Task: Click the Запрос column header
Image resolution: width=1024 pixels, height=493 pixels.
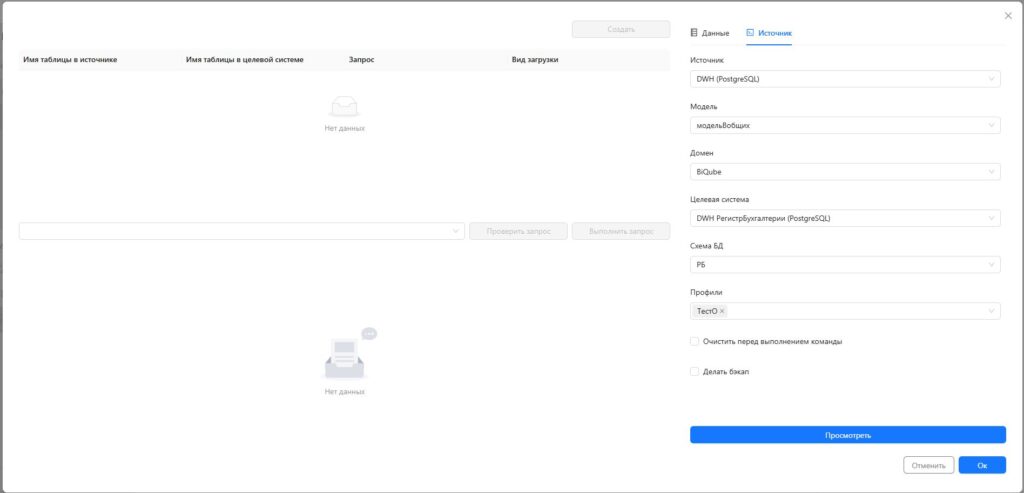Action: pyautogui.click(x=362, y=59)
